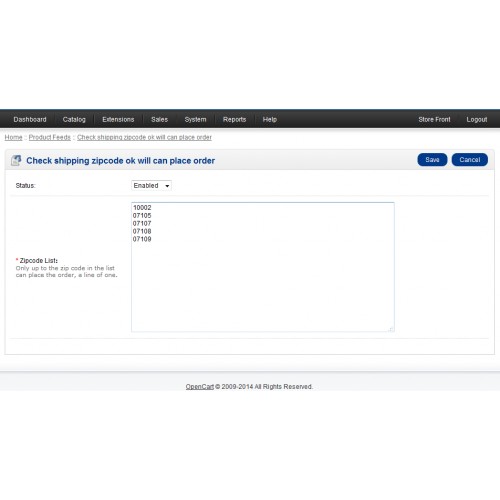Save the zipcode settings
This screenshot has width=500, height=500.
click(x=432, y=160)
